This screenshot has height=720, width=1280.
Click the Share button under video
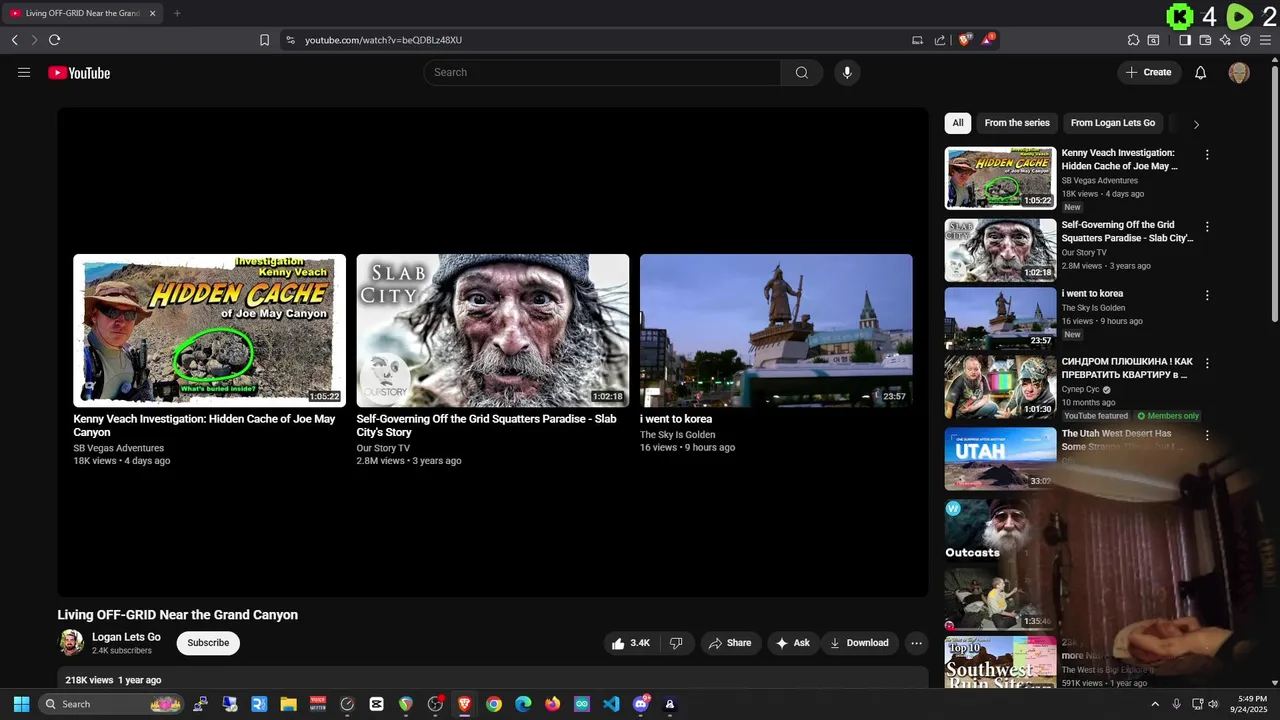730,643
